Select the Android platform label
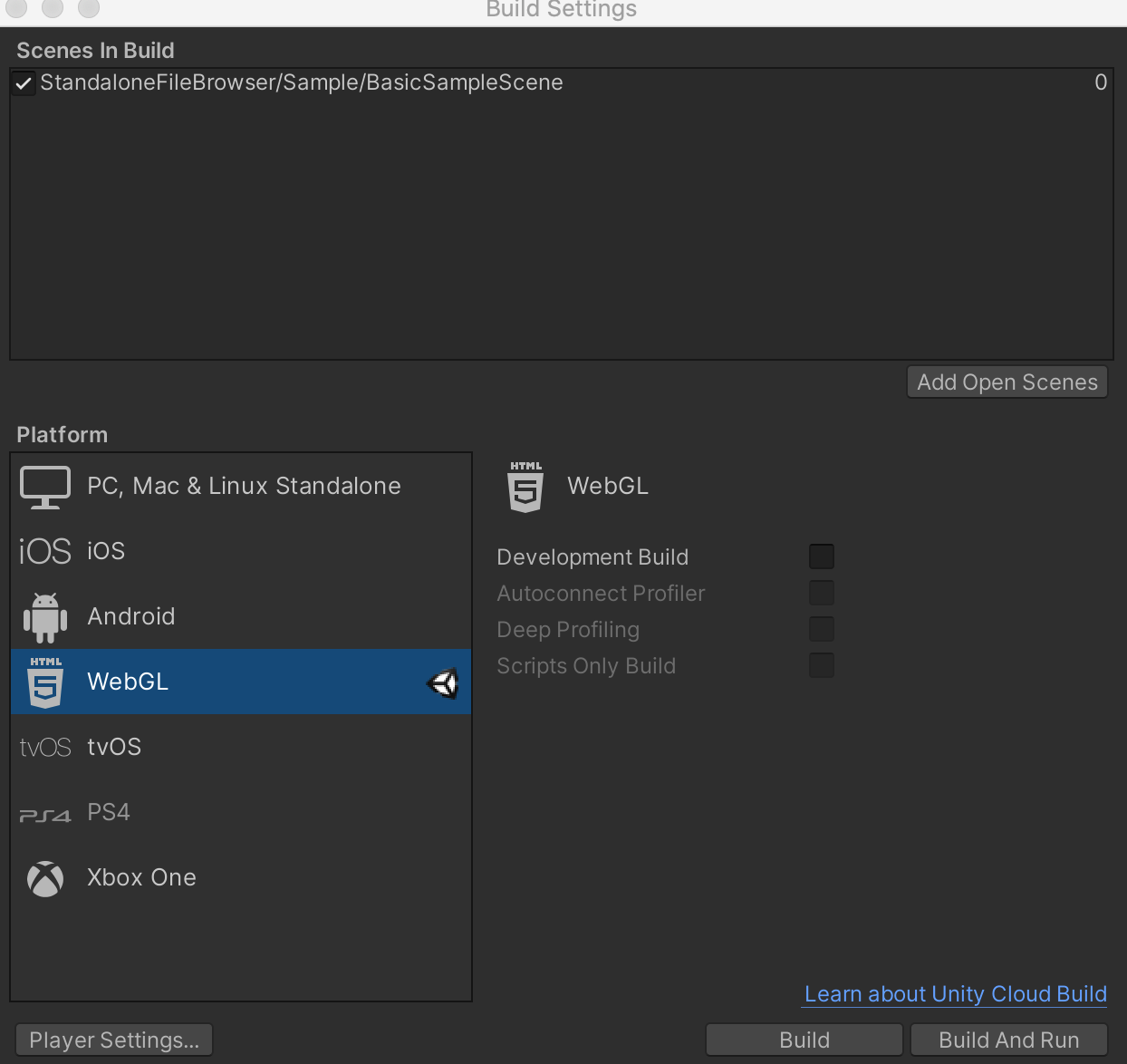The width and height of the screenshot is (1127, 1064). click(x=131, y=616)
